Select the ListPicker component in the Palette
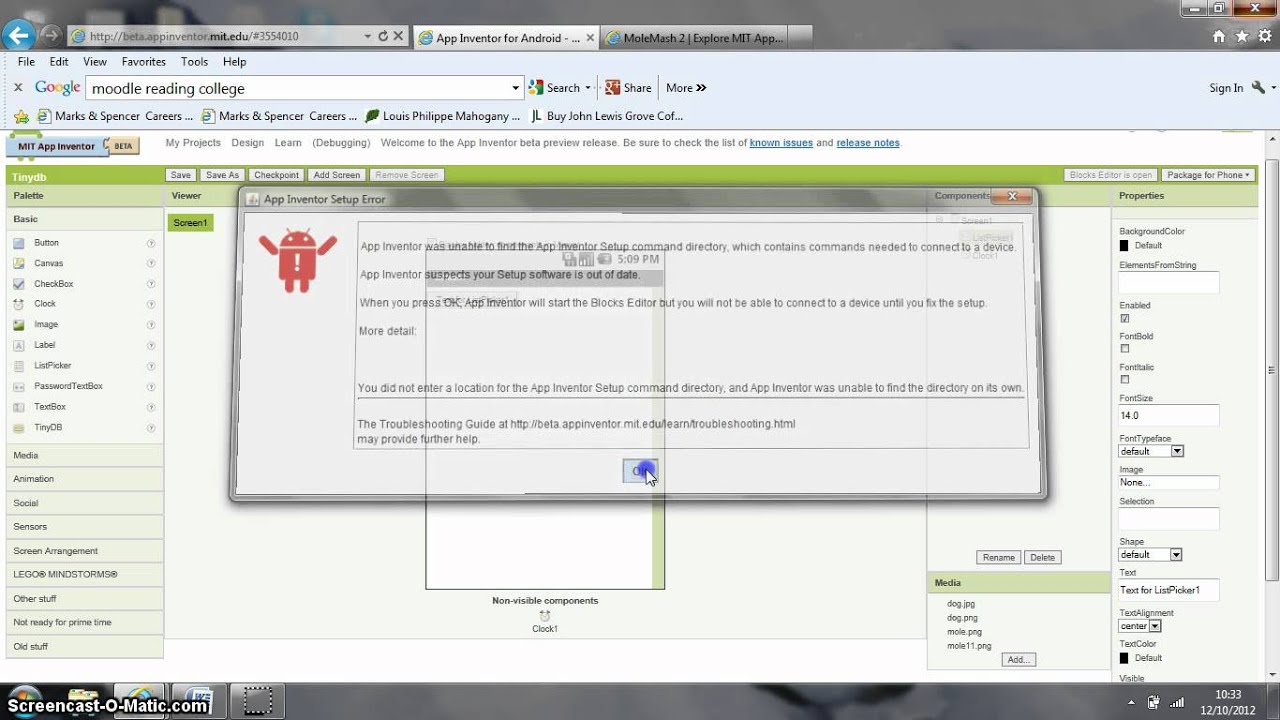1280x720 pixels. [x=52, y=366]
